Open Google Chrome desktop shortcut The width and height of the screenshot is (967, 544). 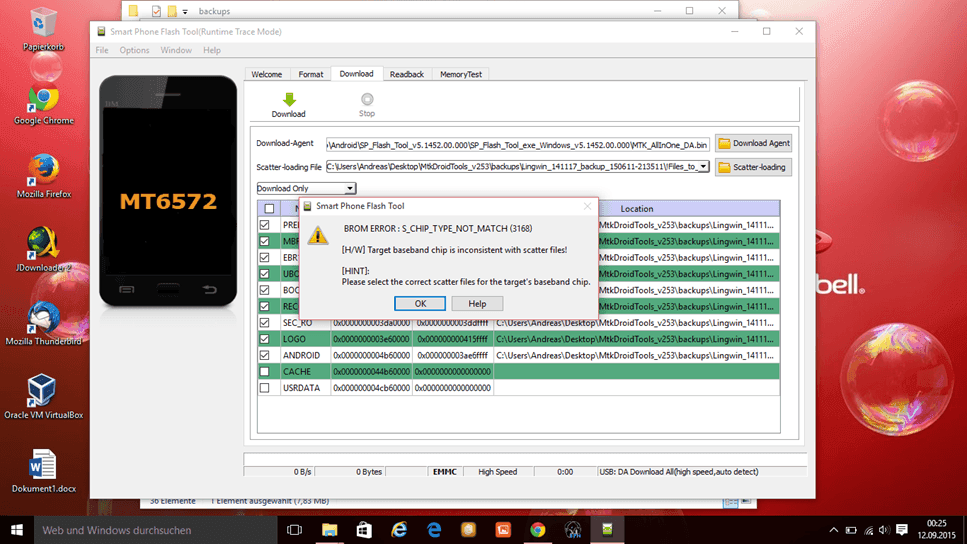click(x=44, y=106)
